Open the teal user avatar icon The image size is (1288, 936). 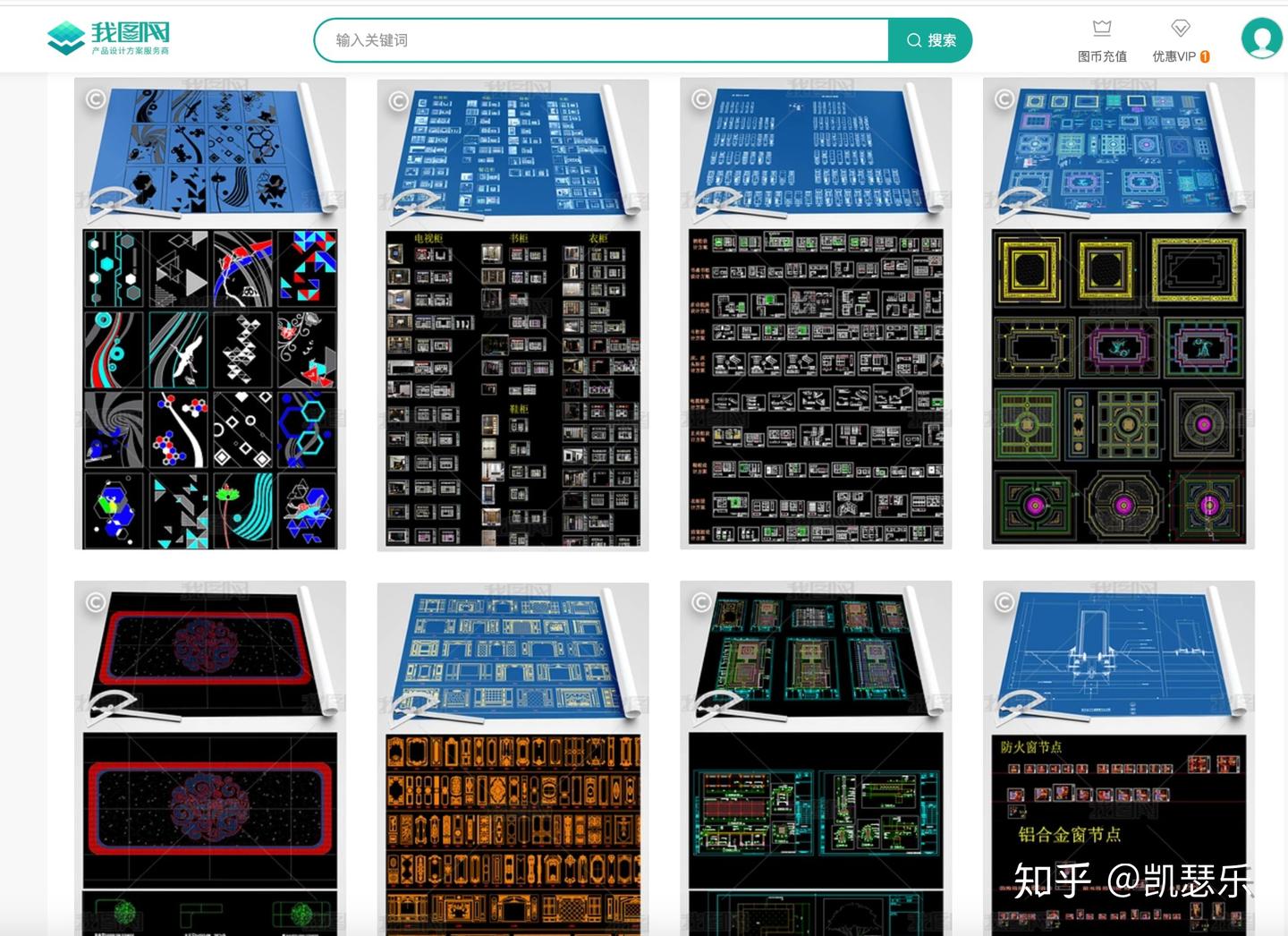coord(1261,38)
